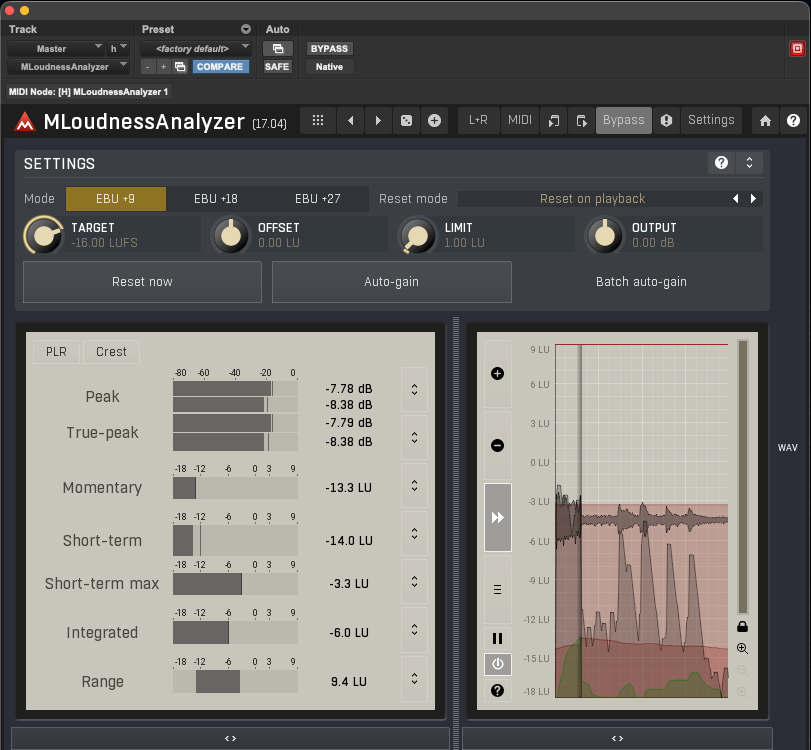The height and width of the screenshot is (750, 811).
Task: Click the host BYPASS button
Action: point(329,49)
